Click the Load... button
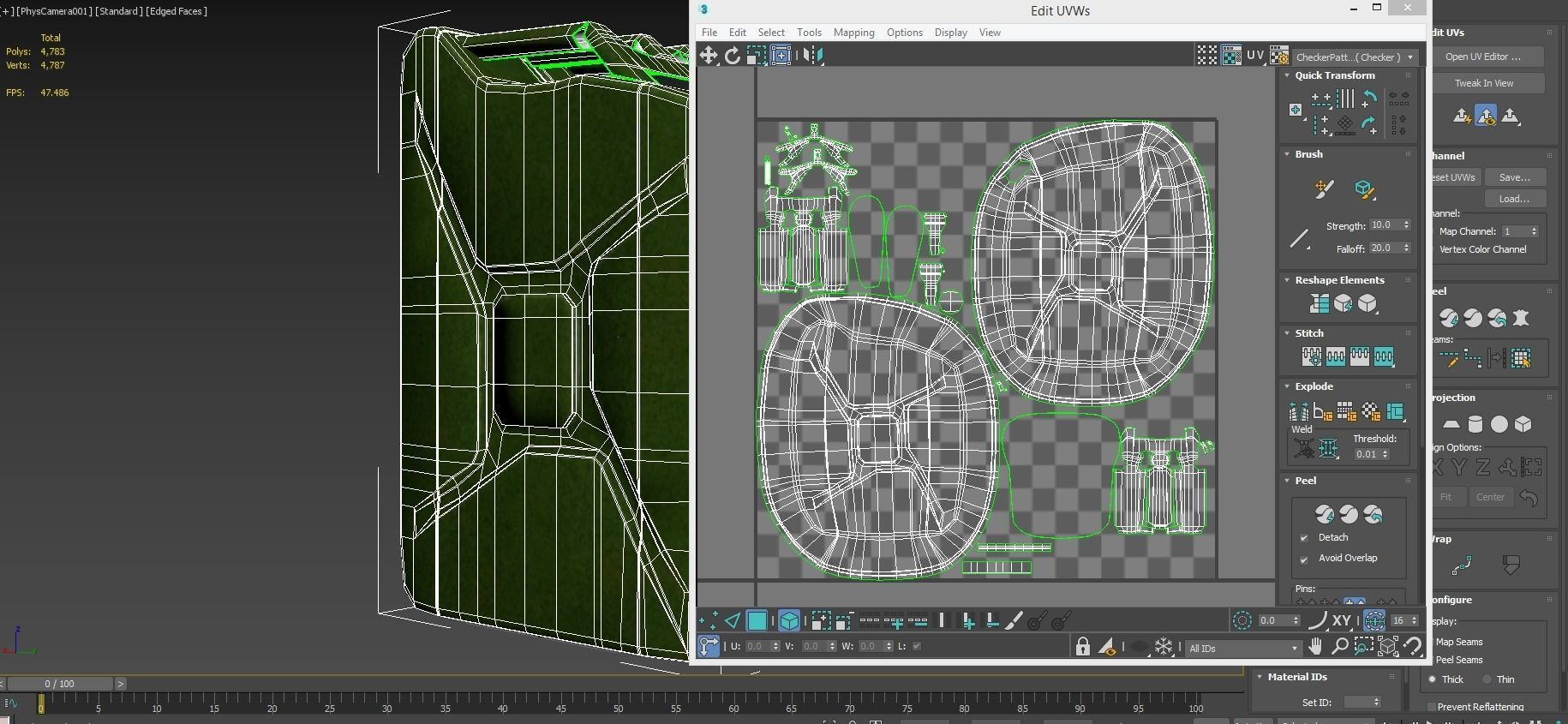The width and height of the screenshot is (1568, 724). click(1513, 199)
